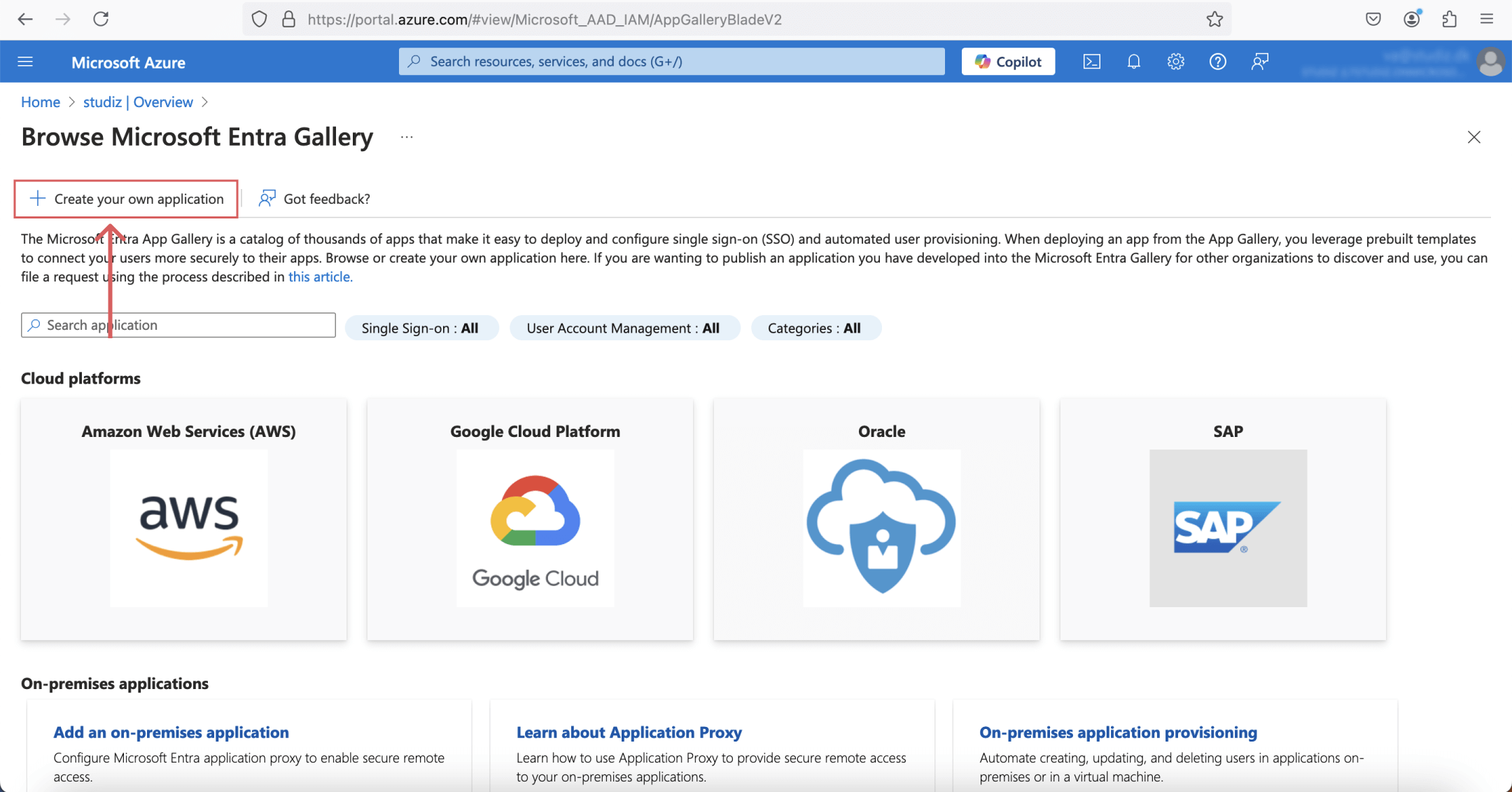1512x792 pixels.
Task: Open the Help question mark icon
Action: (x=1218, y=62)
